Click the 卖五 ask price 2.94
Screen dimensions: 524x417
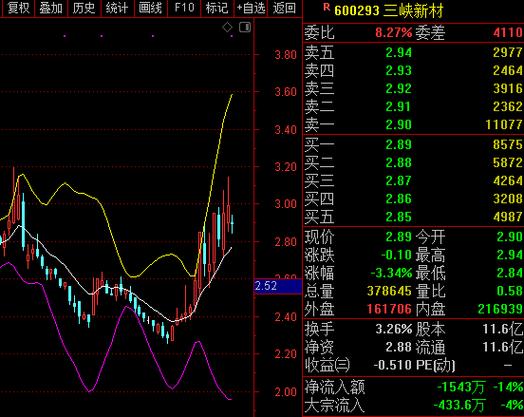[398, 53]
